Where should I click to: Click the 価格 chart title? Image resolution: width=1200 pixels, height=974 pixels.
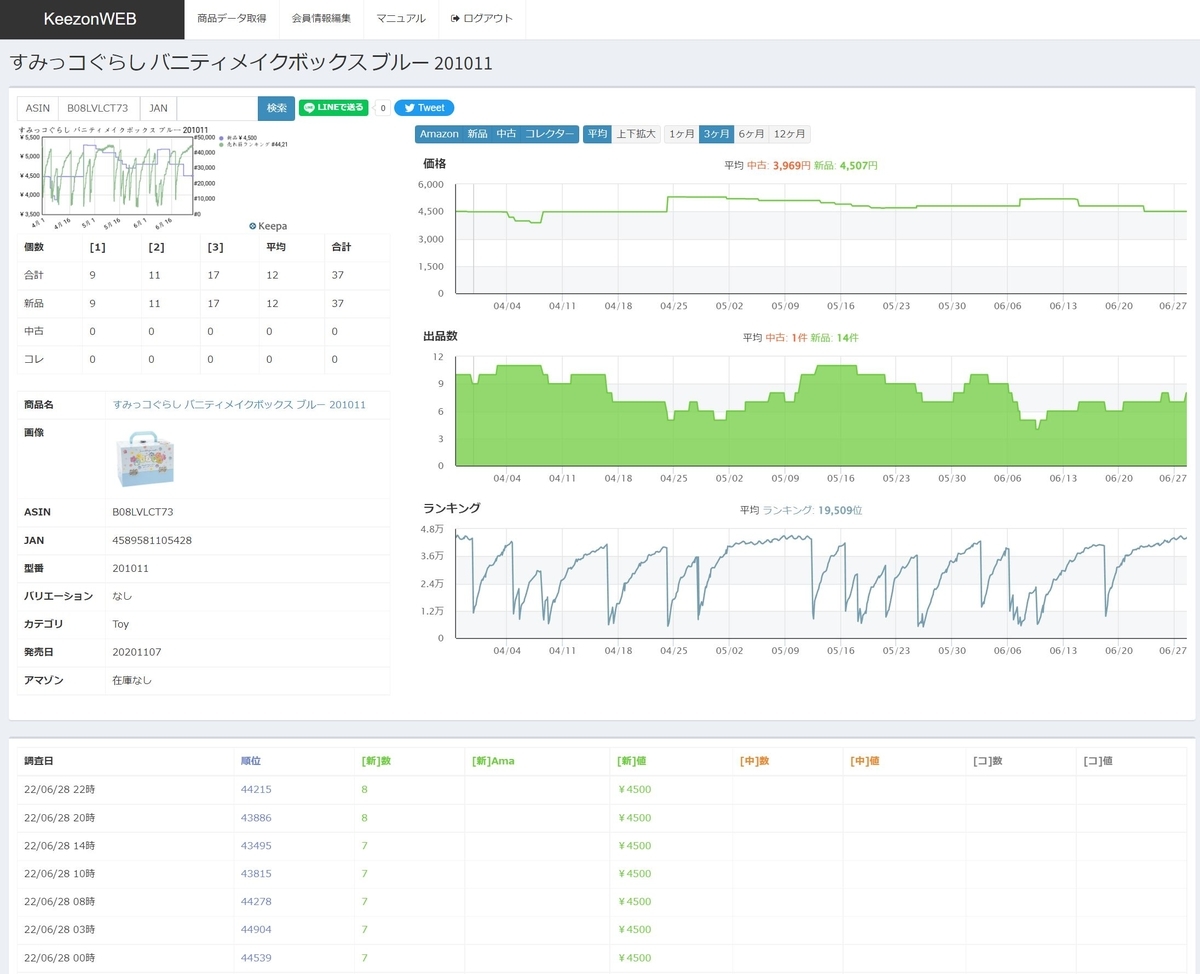point(435,163)
